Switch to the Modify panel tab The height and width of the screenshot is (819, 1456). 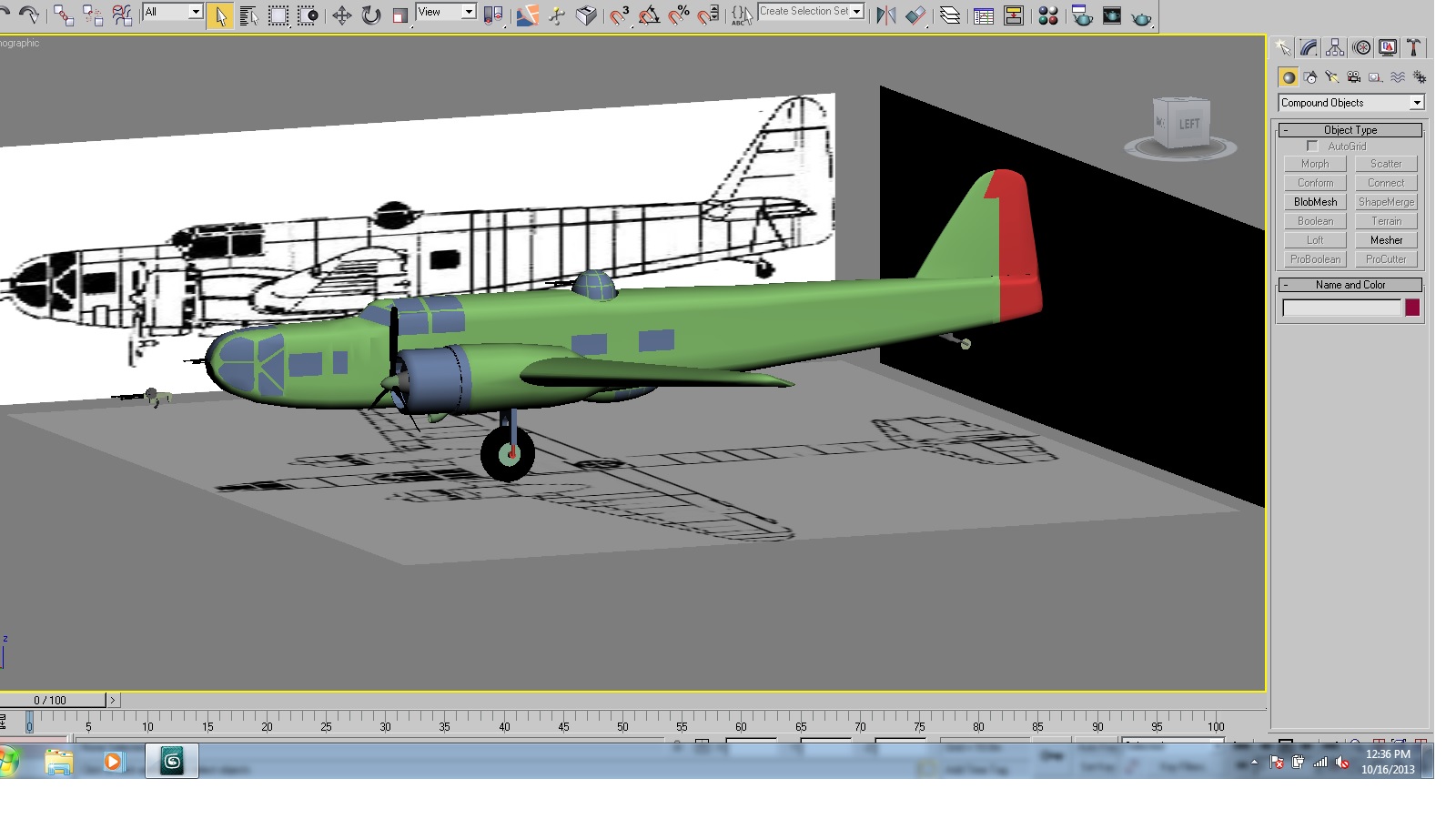click(x=1309, y=48)
